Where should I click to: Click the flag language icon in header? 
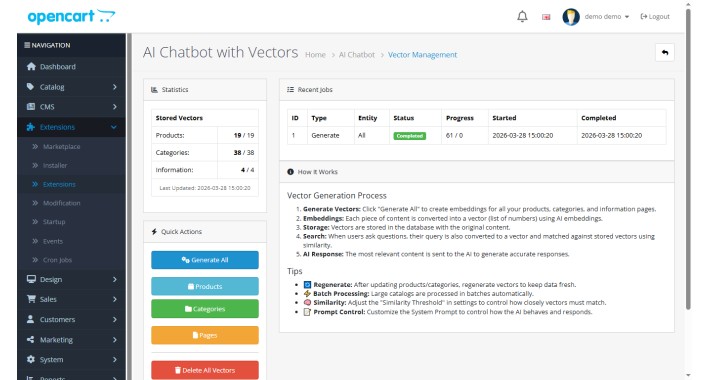pos(546,17)
